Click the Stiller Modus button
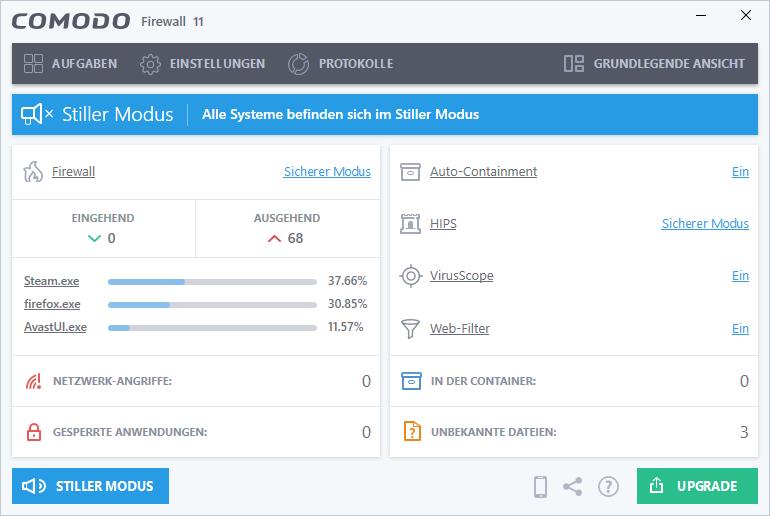The width and height of the screenshot is (770, 516). [90, 486]
